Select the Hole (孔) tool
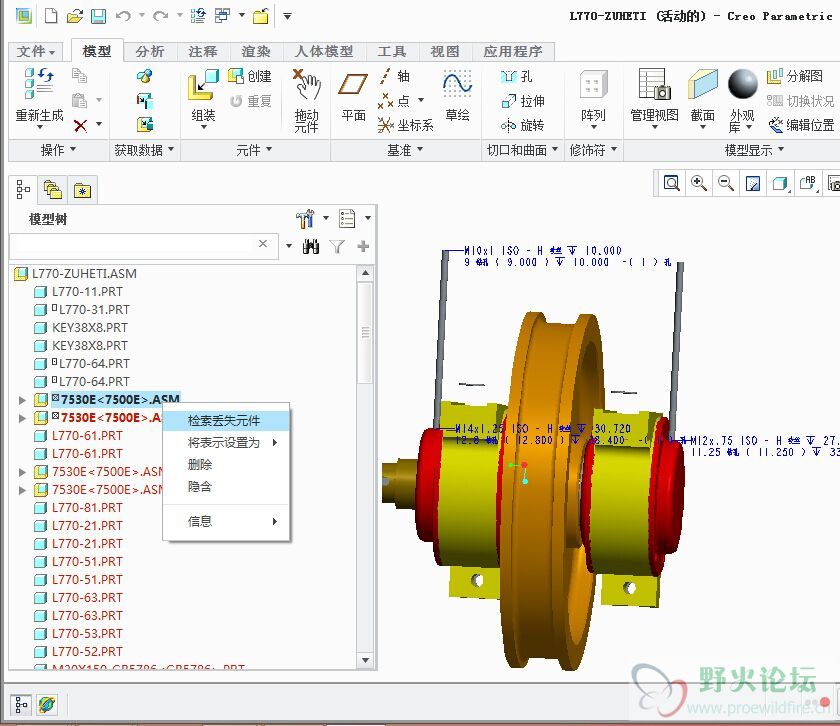Screen dimensions: 840x726 pos(516,76)
